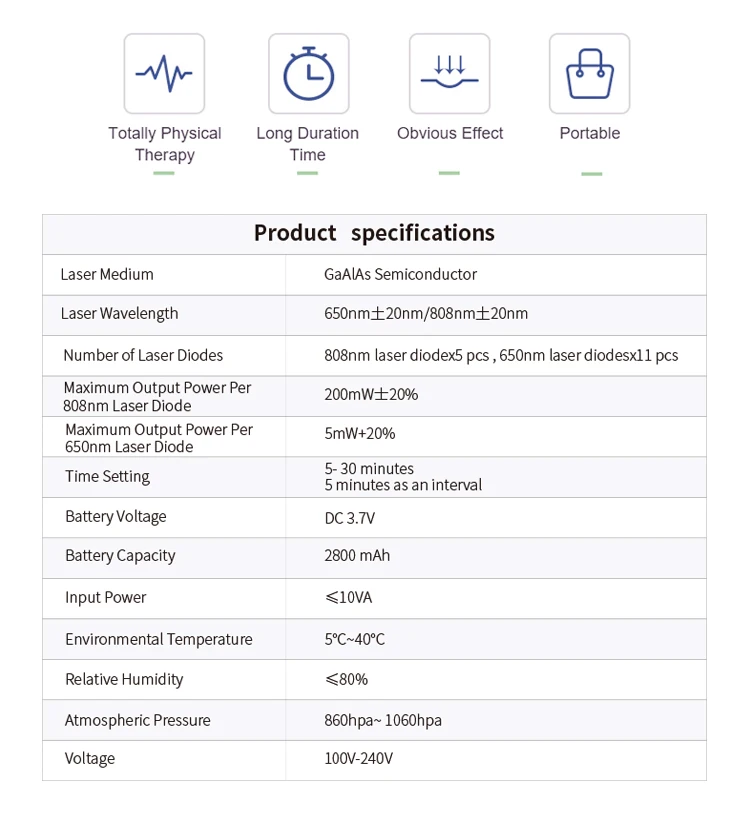The image size is (750, 817).
Task: Select the 'DC 3.7V' battery voltage value
Action: pos(349,517)
